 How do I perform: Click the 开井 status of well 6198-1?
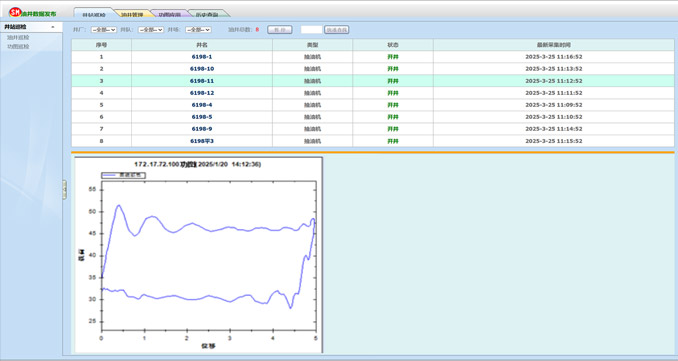pyautogui.click(x=393, y=57)
